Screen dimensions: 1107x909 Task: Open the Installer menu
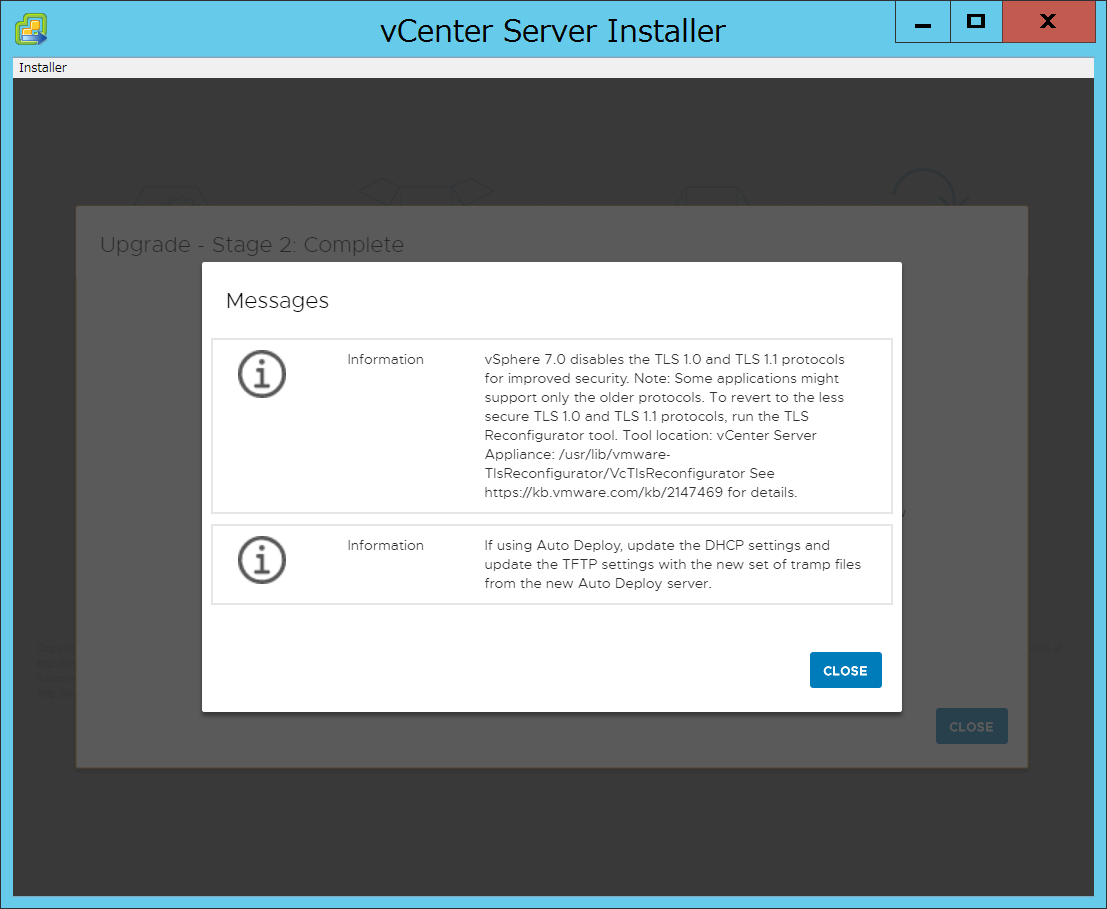[x=42, y=68]
